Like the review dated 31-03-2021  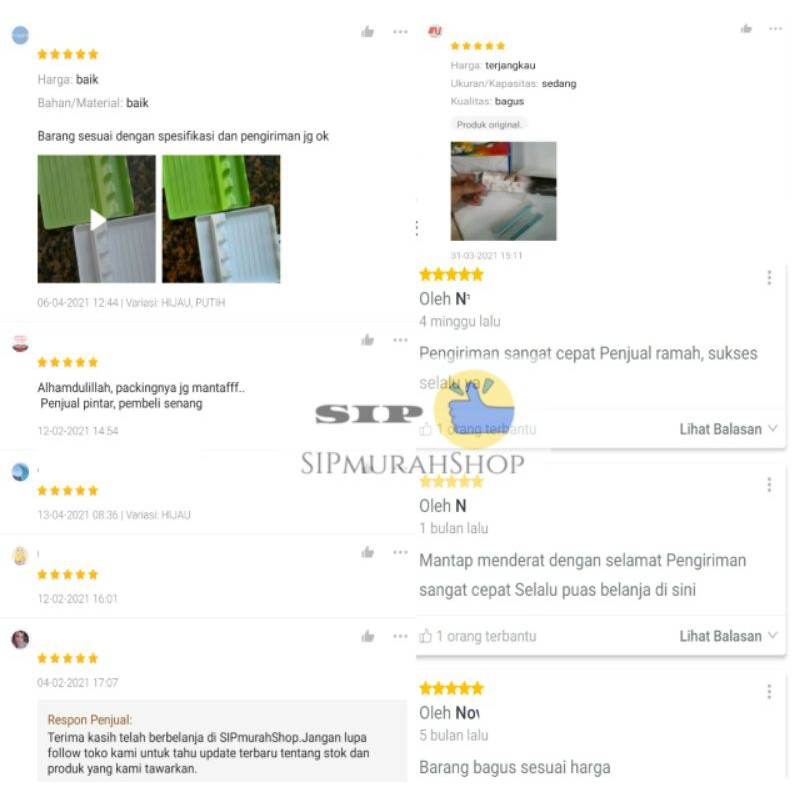pyautogui.click(x=746, y=29)
